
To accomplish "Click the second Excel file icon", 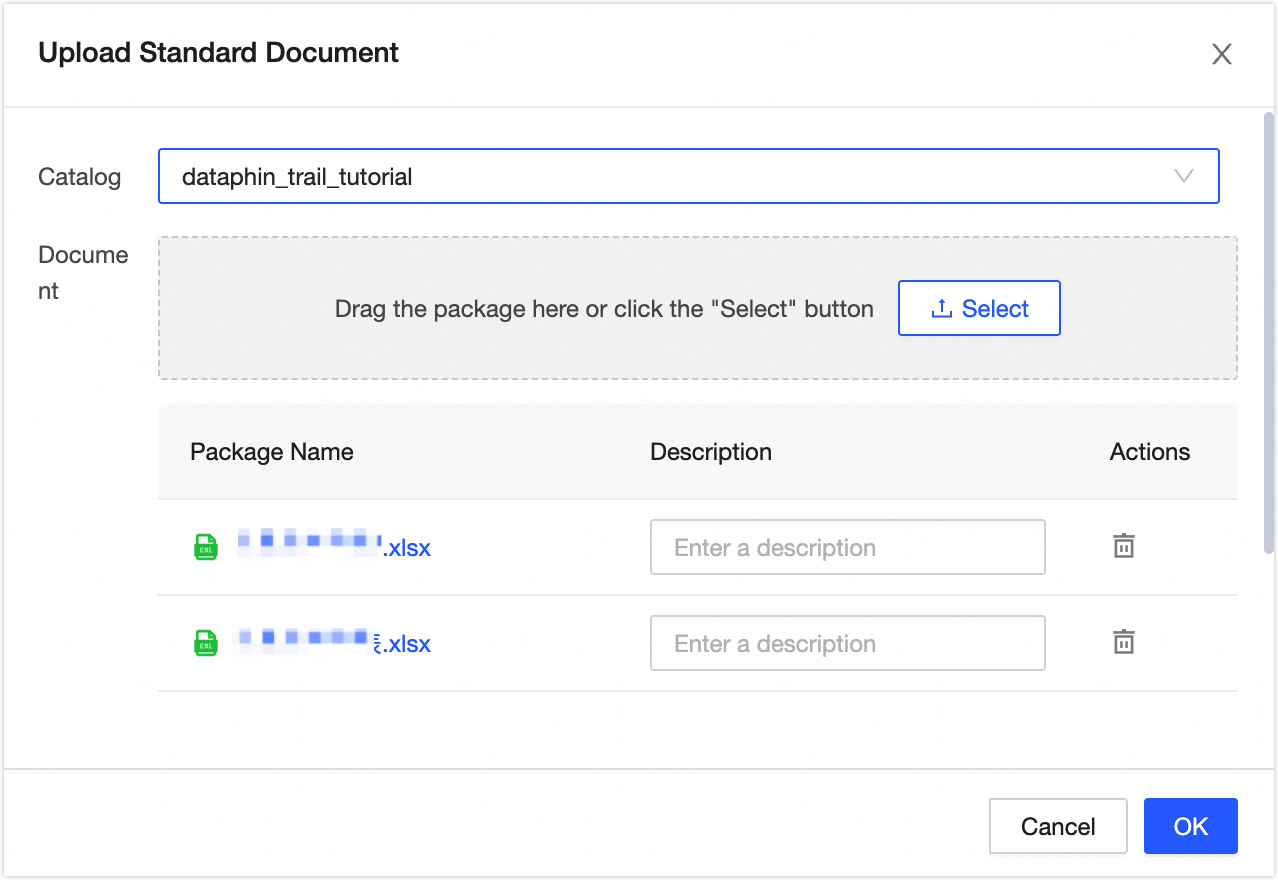I will 205,643.
